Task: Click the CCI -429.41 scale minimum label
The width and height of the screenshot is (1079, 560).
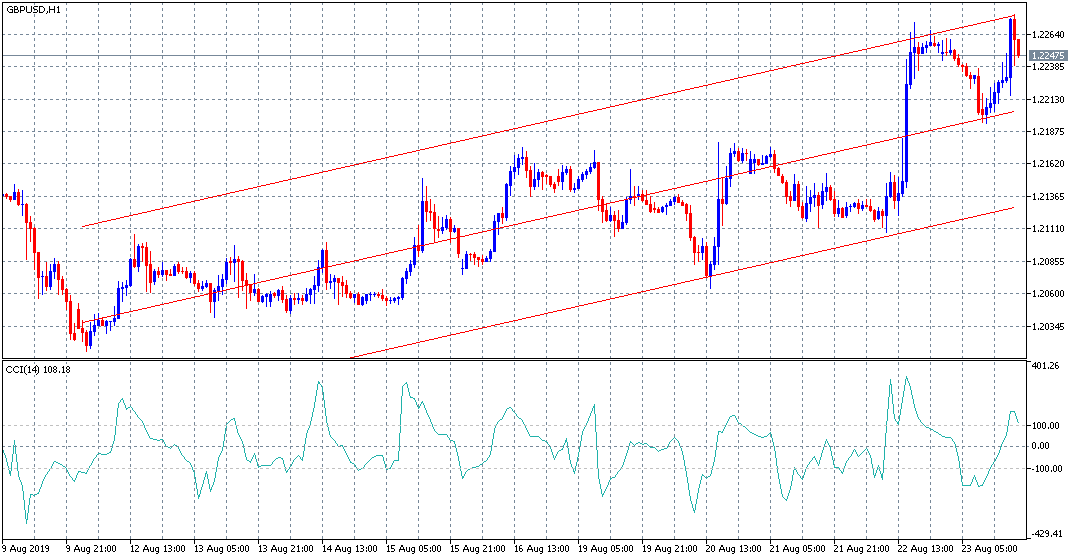Action: point(1047,534)
